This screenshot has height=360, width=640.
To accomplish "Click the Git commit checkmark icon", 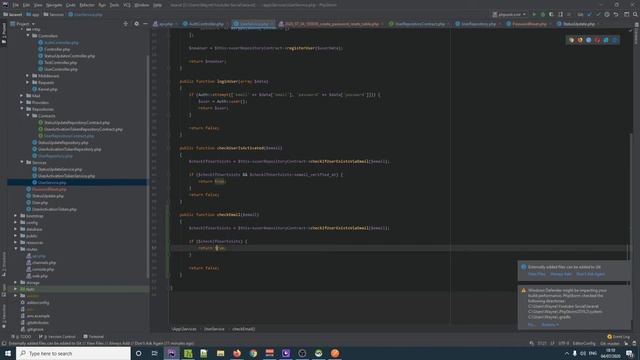I will [598, 14].
